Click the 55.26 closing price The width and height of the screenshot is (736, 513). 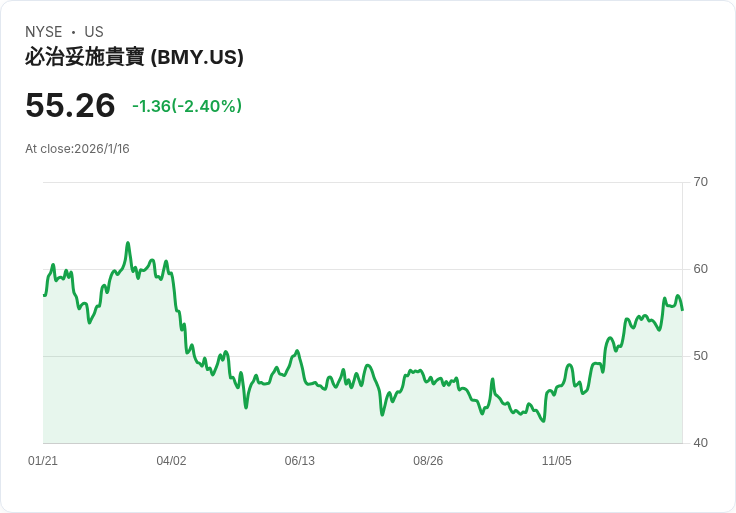tap(70, 105)
